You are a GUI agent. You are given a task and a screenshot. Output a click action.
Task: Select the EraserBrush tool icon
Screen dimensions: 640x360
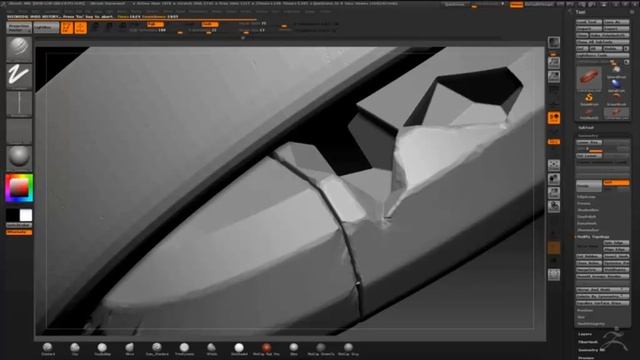616,99
